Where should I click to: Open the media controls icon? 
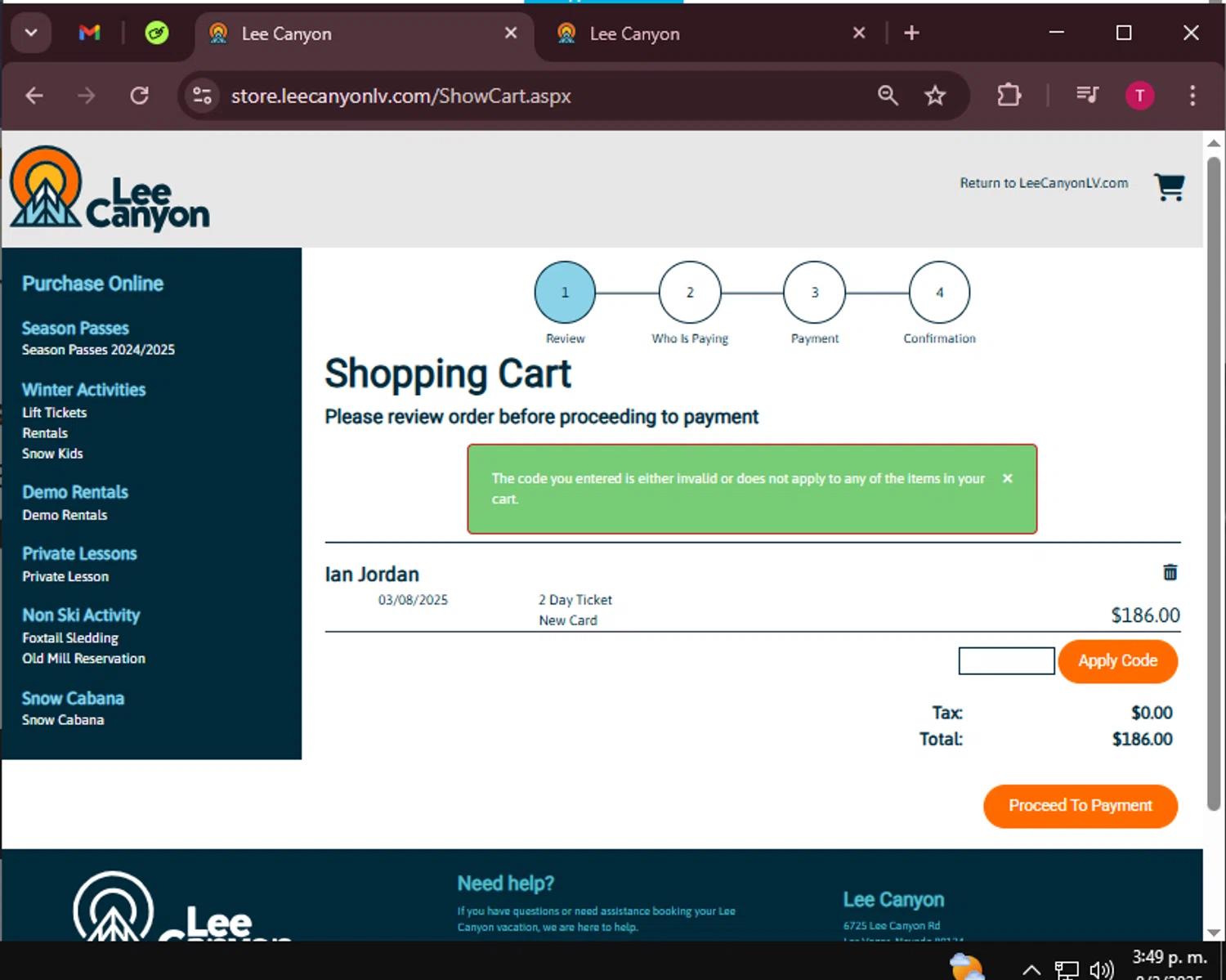coord(1087,96)
